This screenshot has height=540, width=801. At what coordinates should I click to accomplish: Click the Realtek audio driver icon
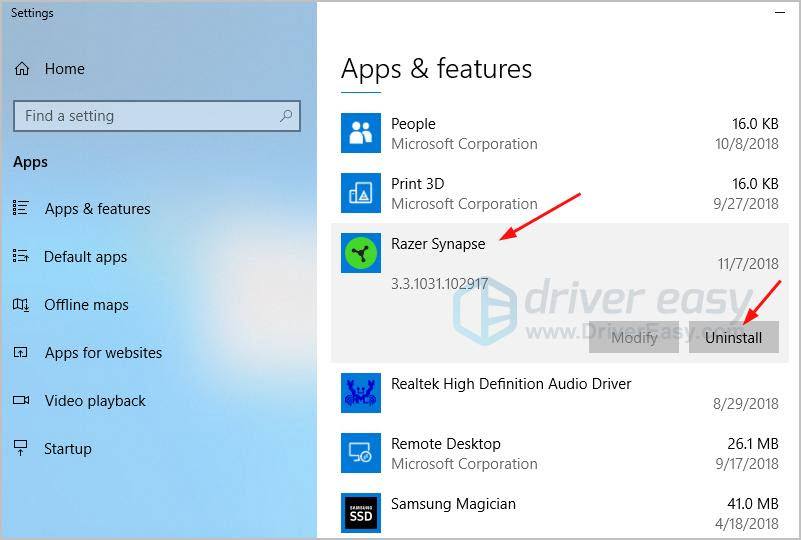coord(361,393)
